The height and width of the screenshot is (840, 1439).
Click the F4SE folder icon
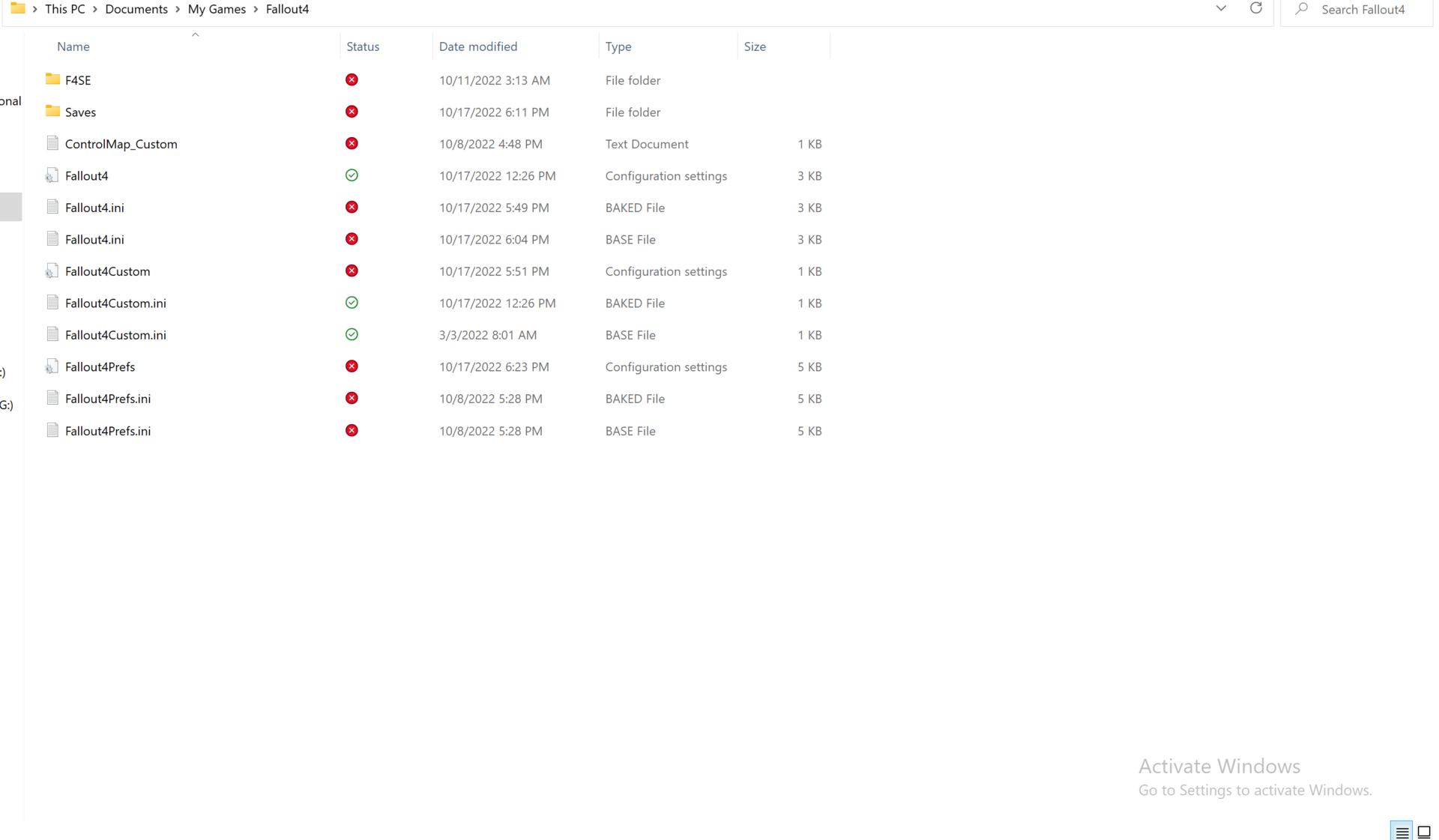52,79
